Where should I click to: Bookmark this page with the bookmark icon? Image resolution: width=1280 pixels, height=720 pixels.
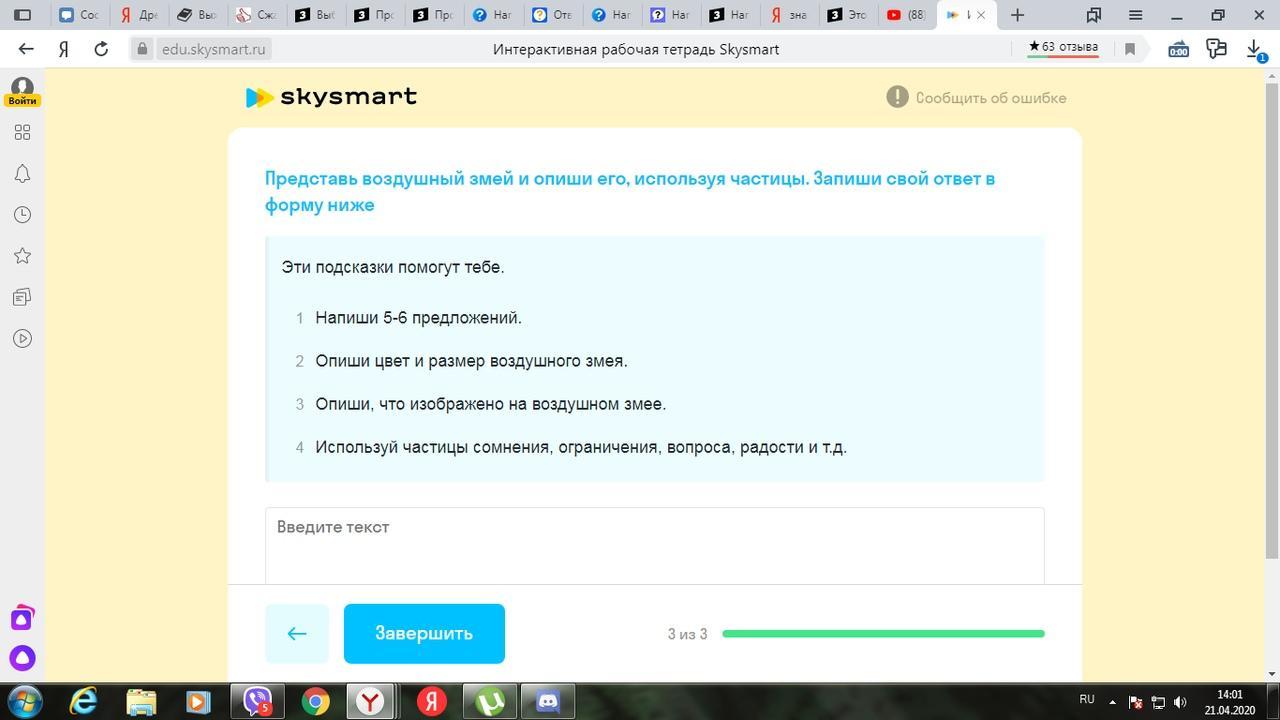point(1130,49)
